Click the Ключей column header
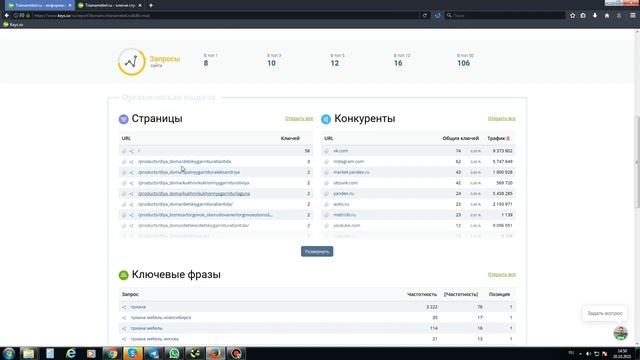Viewport: 640px width, 360px height. 290,138
